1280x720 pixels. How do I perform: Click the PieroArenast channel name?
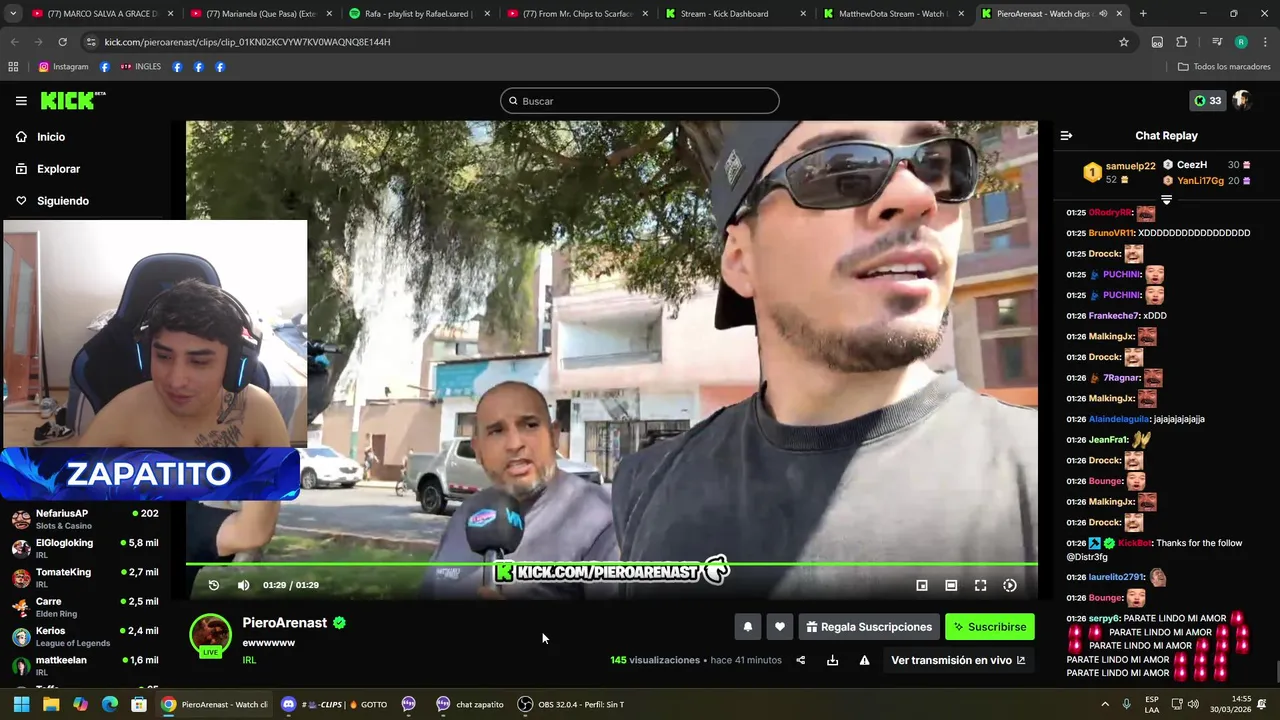[285, 623]
